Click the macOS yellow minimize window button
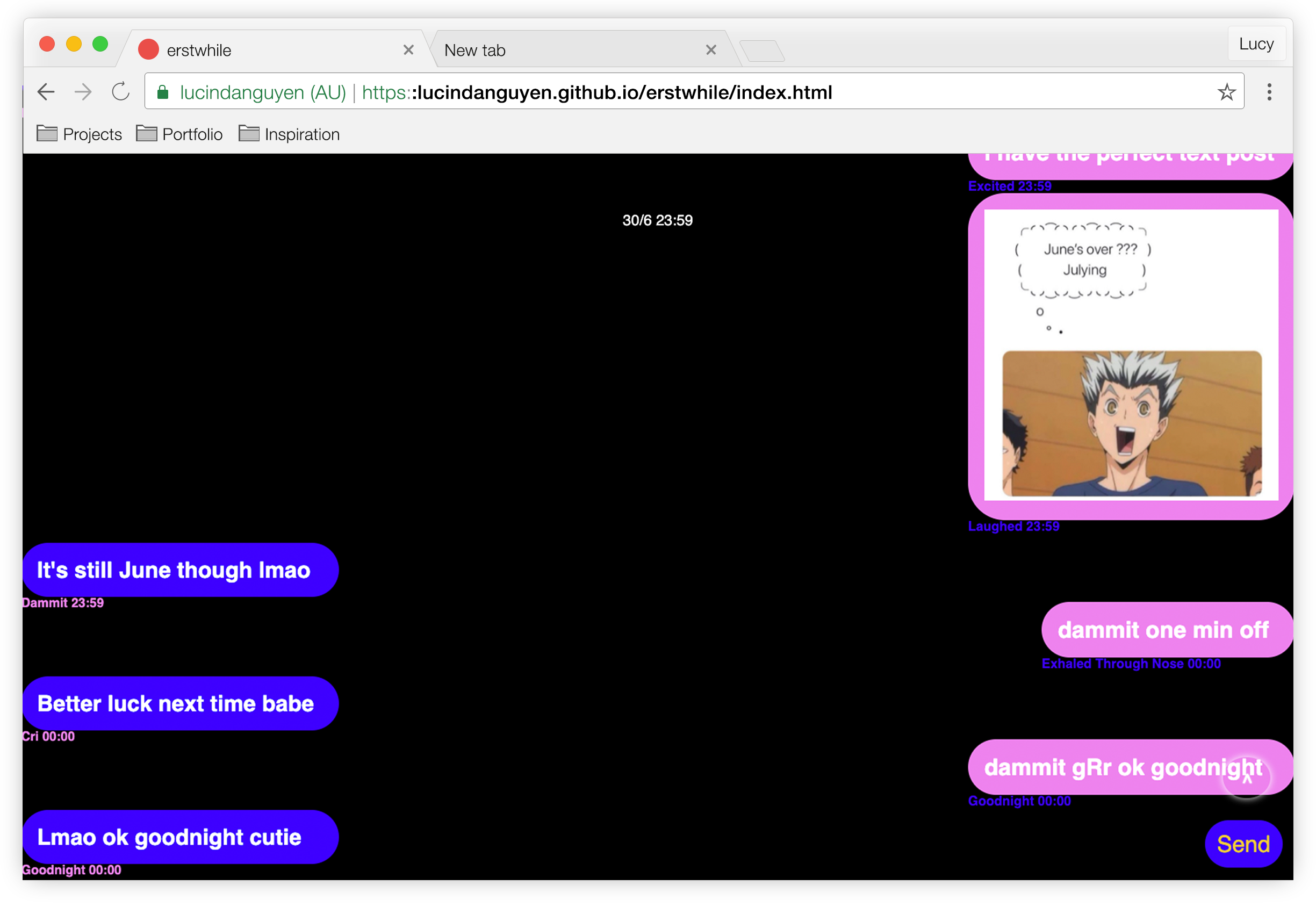1316x907 pixels. point(74,44)
